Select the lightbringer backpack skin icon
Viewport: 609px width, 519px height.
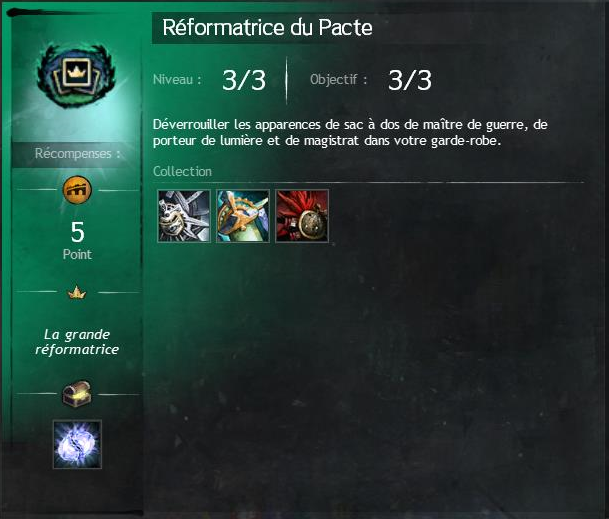click(x=243, y=216)
